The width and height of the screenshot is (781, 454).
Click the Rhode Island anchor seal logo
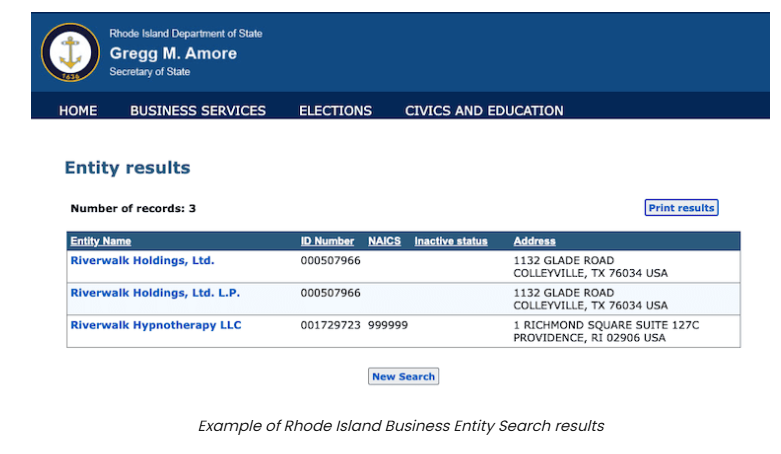[x=70, y=52]
